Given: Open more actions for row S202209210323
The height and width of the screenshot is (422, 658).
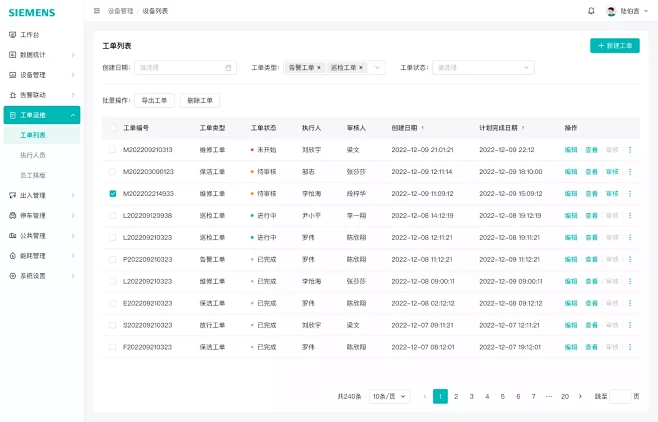Looking at the screenshot, I should [630, 325].
